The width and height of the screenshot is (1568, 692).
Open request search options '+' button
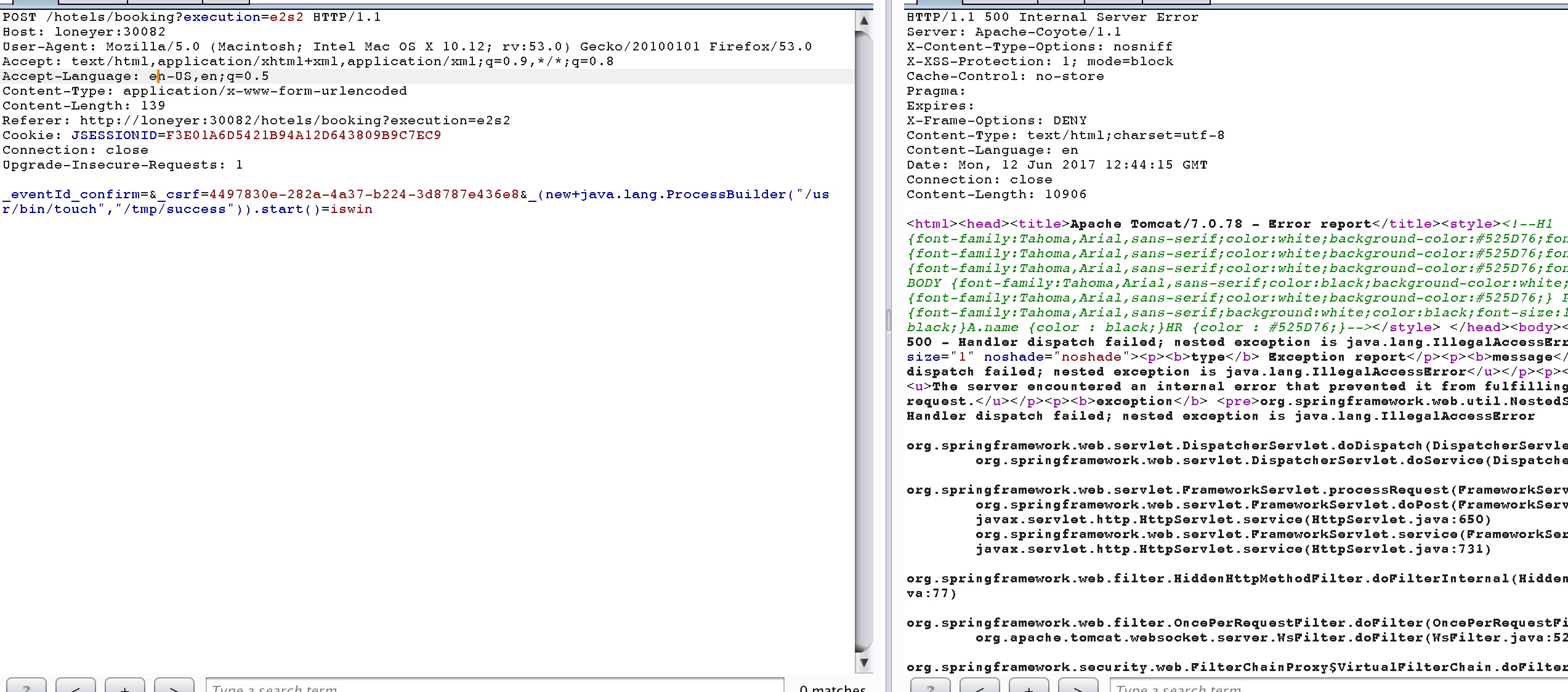point(124,686)
